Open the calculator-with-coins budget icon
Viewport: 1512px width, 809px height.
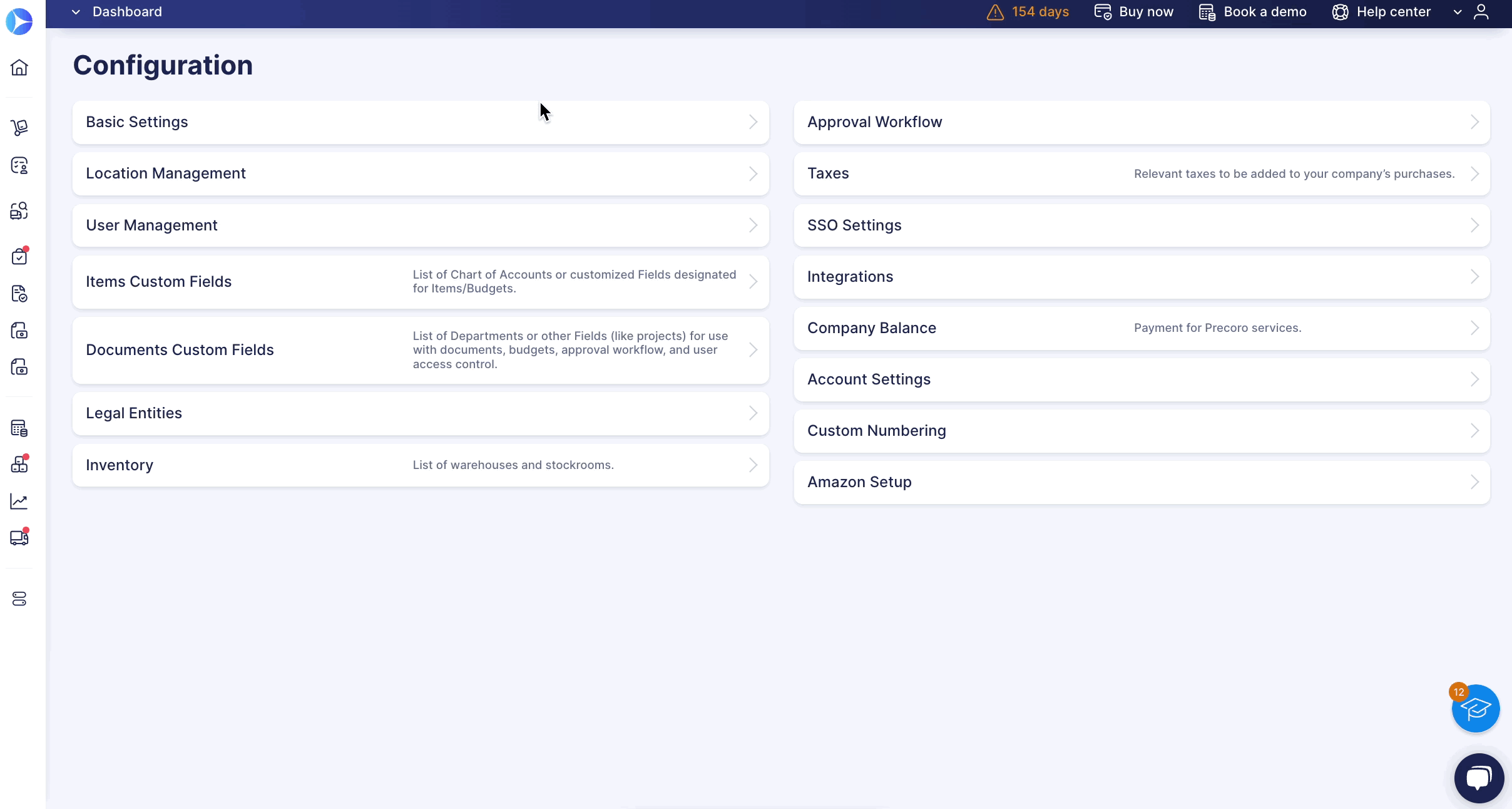pyautogui.click(x=19, y=428)
